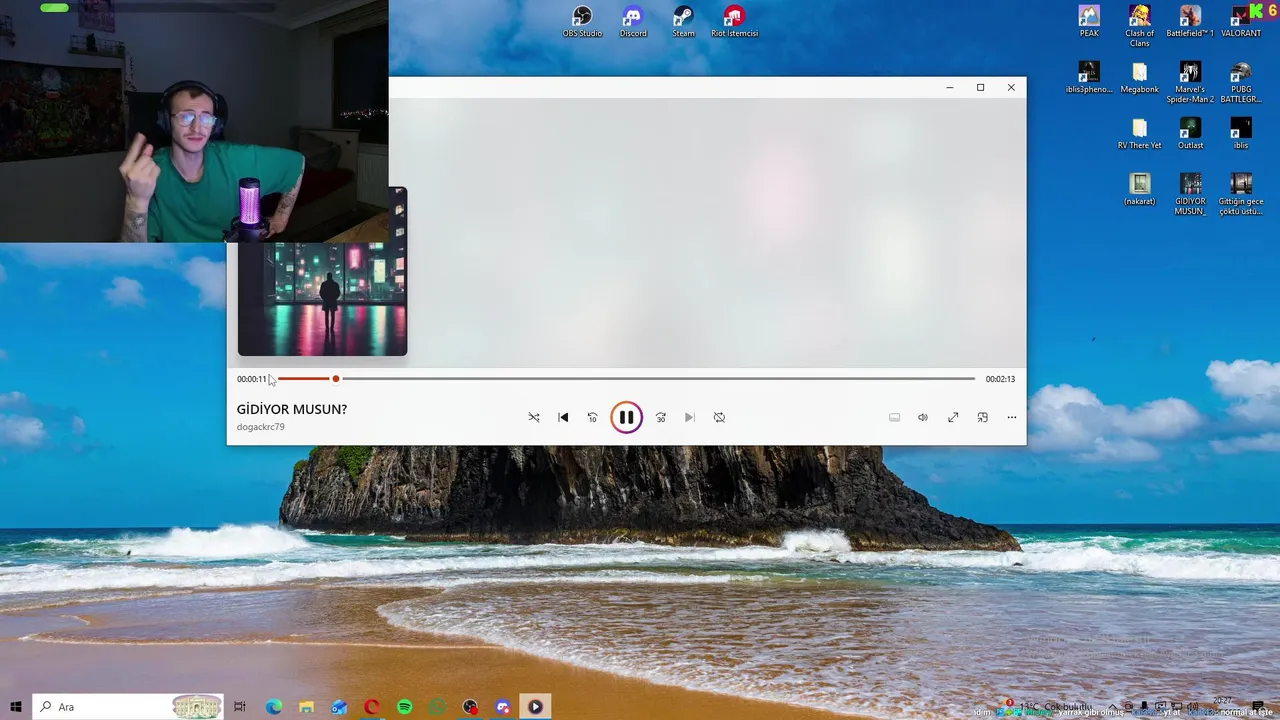Image resolution: width=1280 pixels, height=720 pixels.
Task: Open the Riot İstemcisi desktop shortcut
Action: tap(734, 22)
